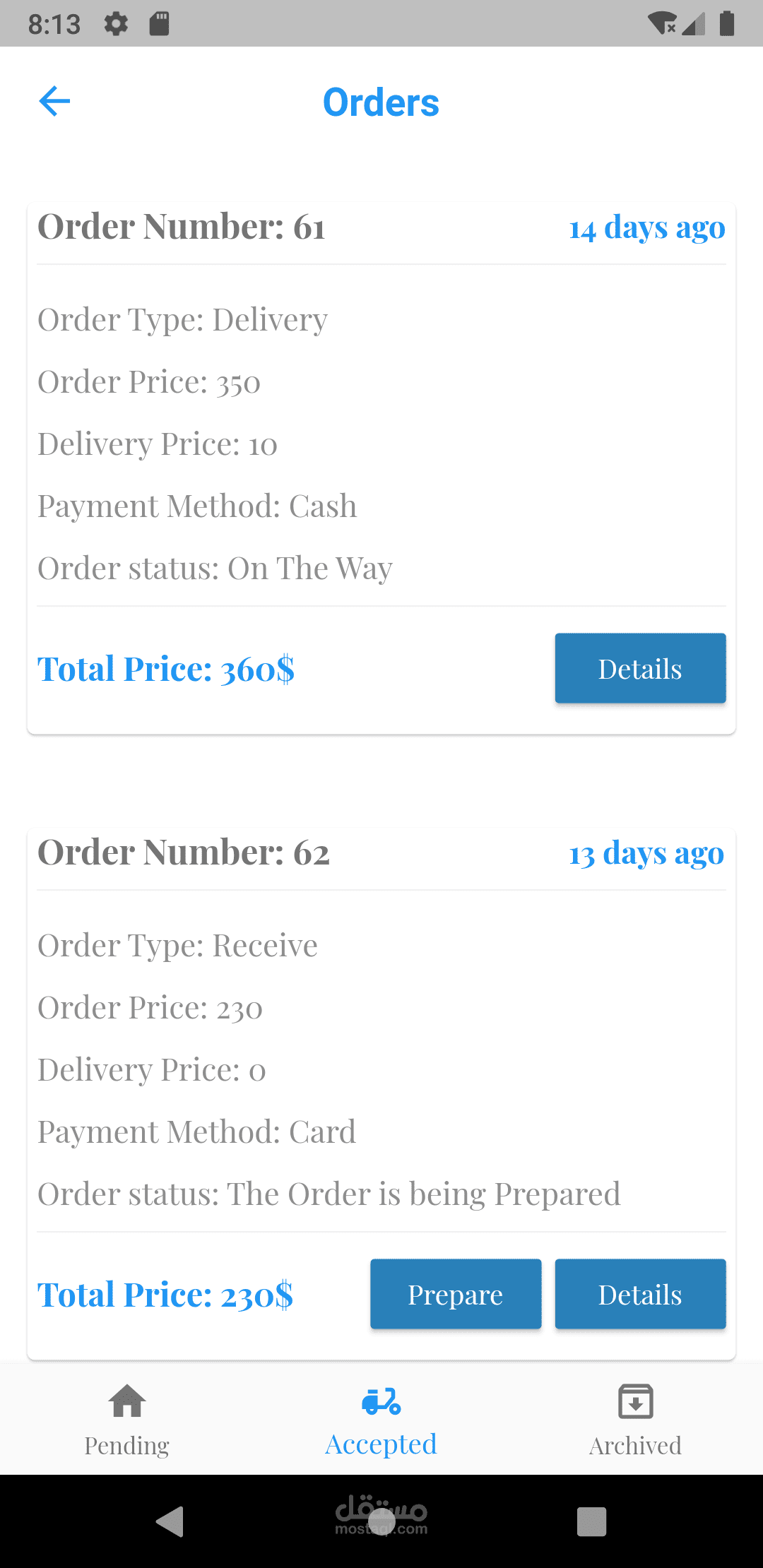Tap the SD card status icon
This screenshot has width=763, height=1568.
pyautogui.click(x=159, y=24)
